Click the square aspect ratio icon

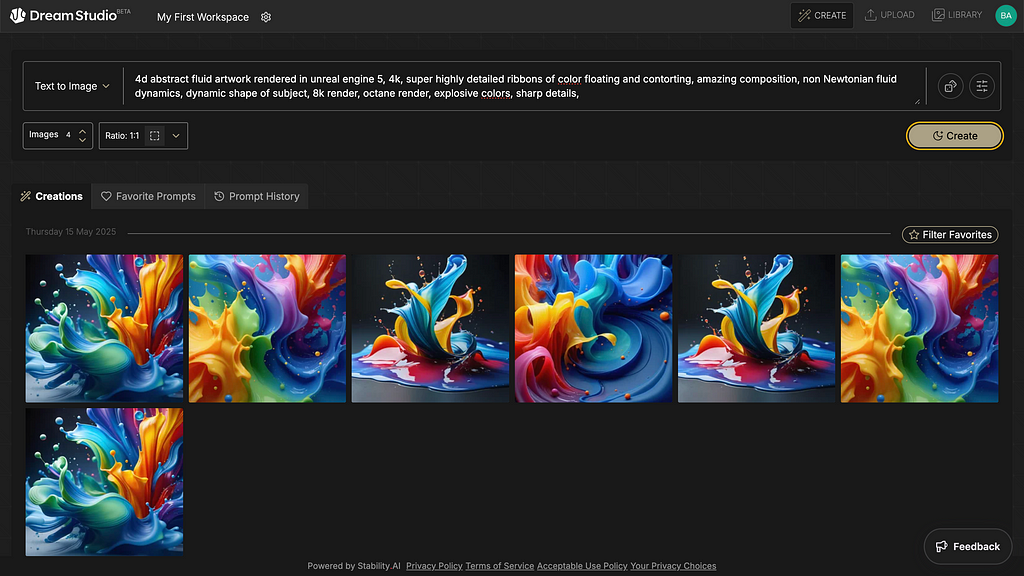pyautogui.click(x=155, y=136)
